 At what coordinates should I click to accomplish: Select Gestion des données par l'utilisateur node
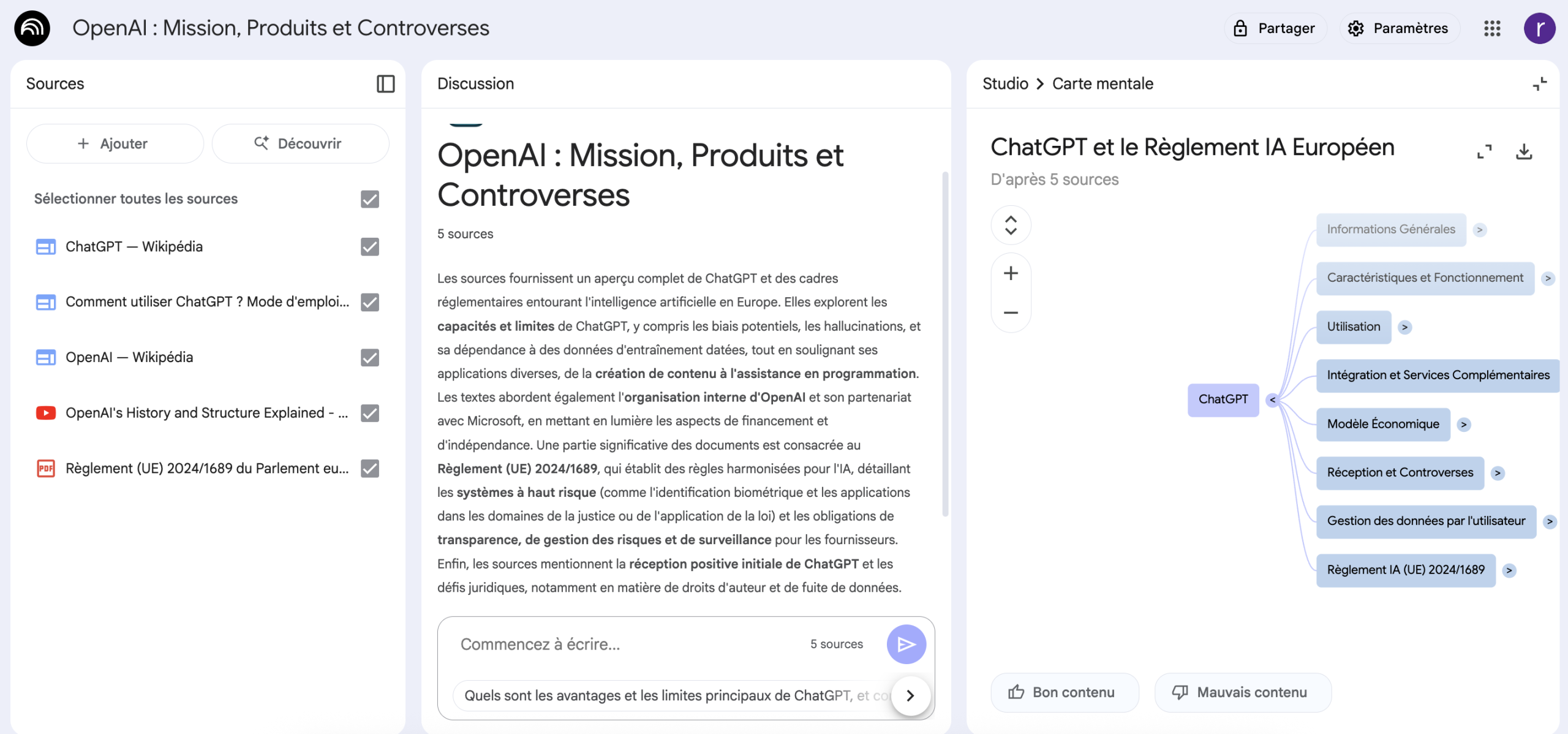point(1426,521)
